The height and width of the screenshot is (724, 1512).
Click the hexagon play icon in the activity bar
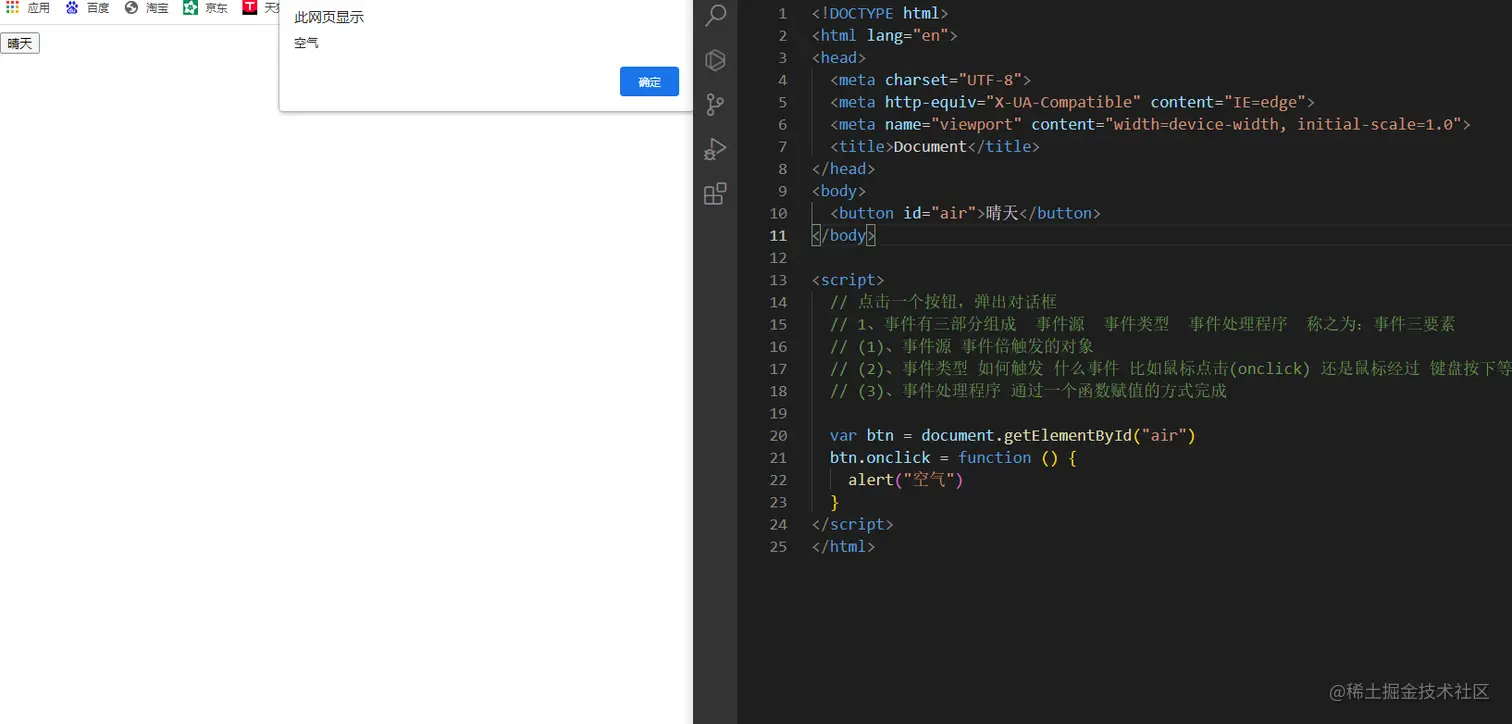pos(715,60)
